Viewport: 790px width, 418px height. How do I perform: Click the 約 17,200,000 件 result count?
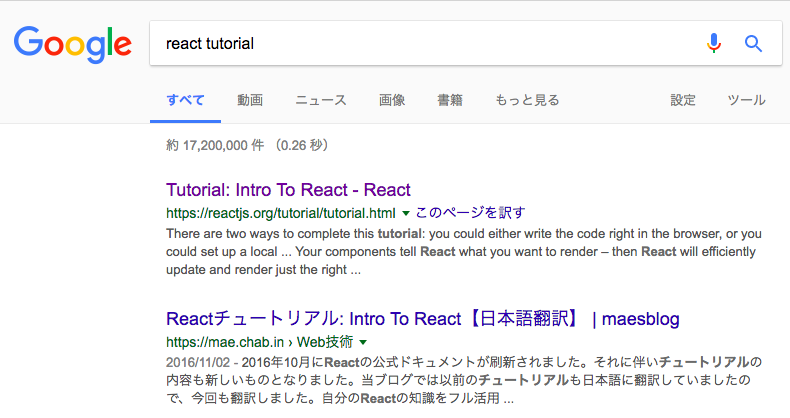click(215, 146)
